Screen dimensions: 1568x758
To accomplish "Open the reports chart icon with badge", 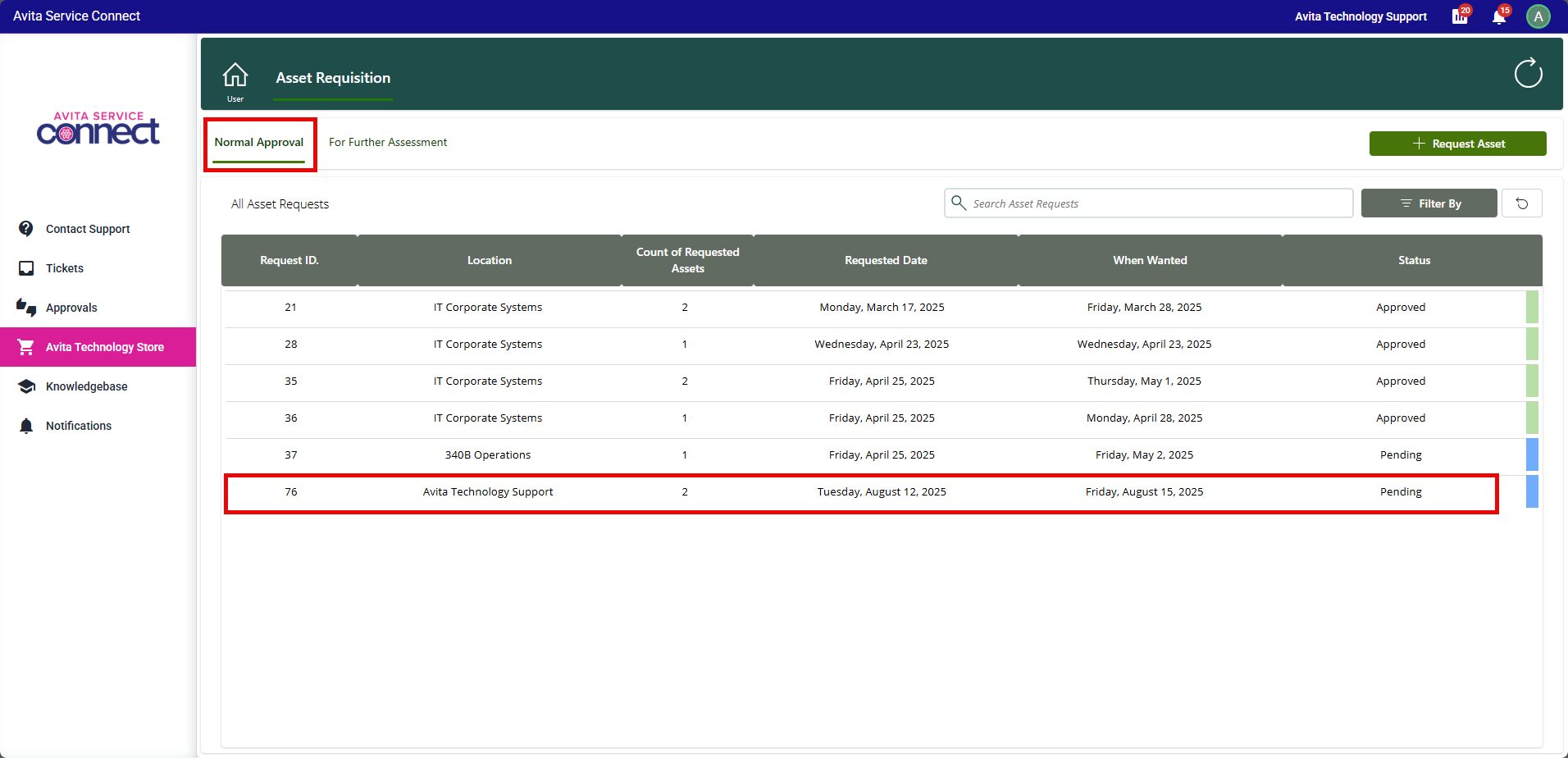I will coord(1460,16).
